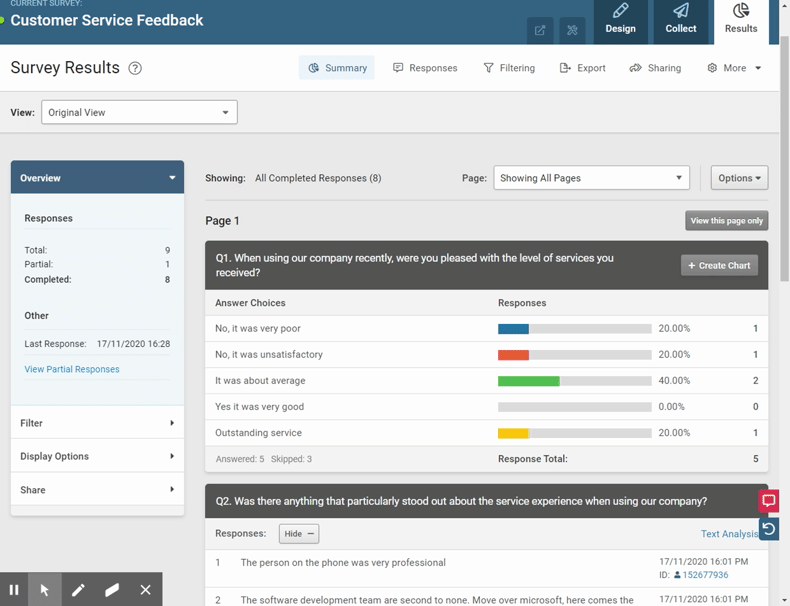Click the 'Answered: 5' text under Q1
The image size is (790, 606).
(239, 459)
